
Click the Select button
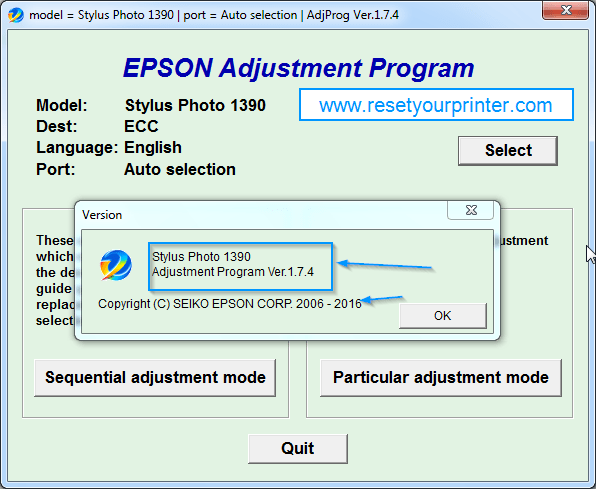pos(508,151)
